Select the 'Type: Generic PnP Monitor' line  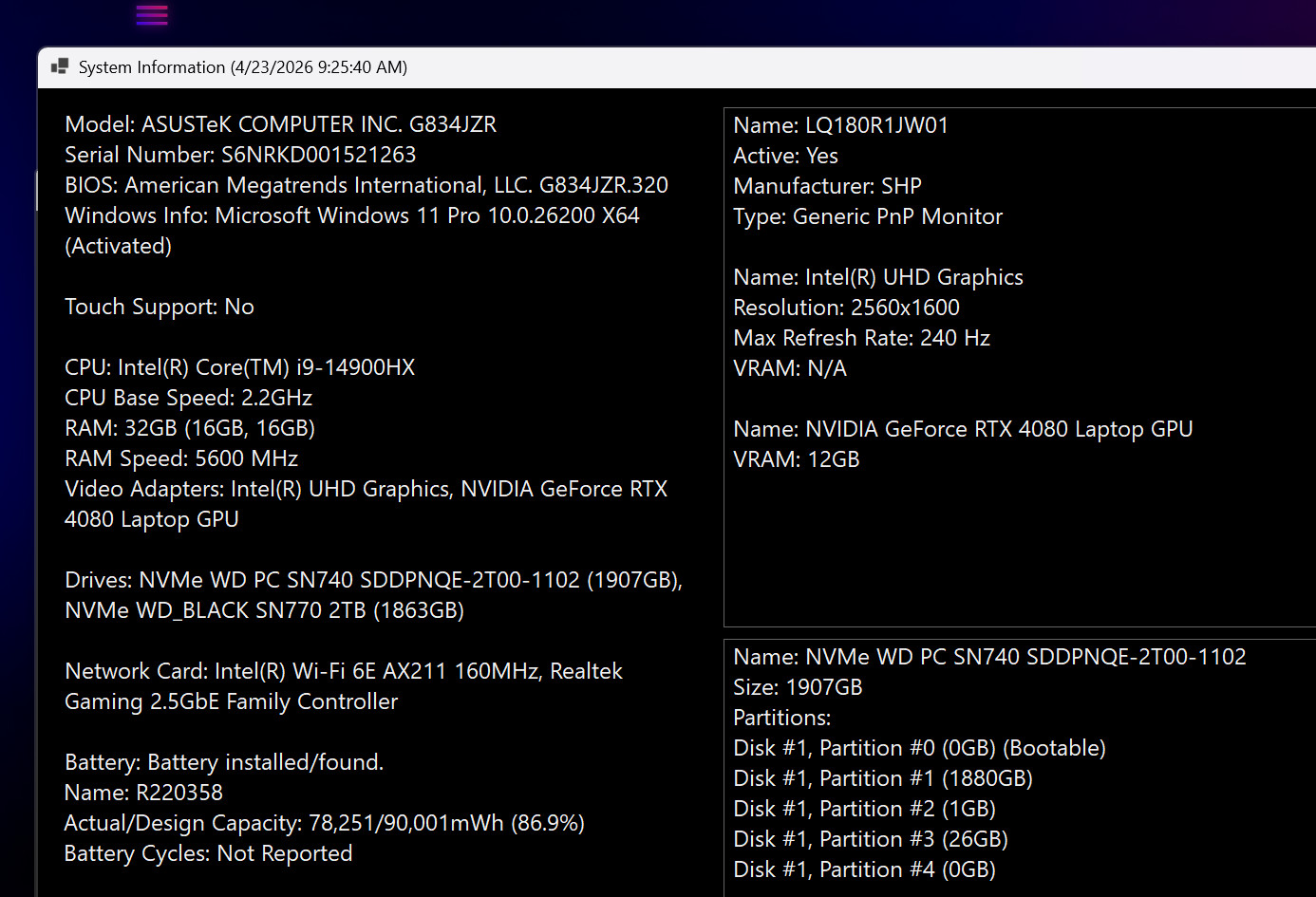pyautogui.click(x=868, y=216)
